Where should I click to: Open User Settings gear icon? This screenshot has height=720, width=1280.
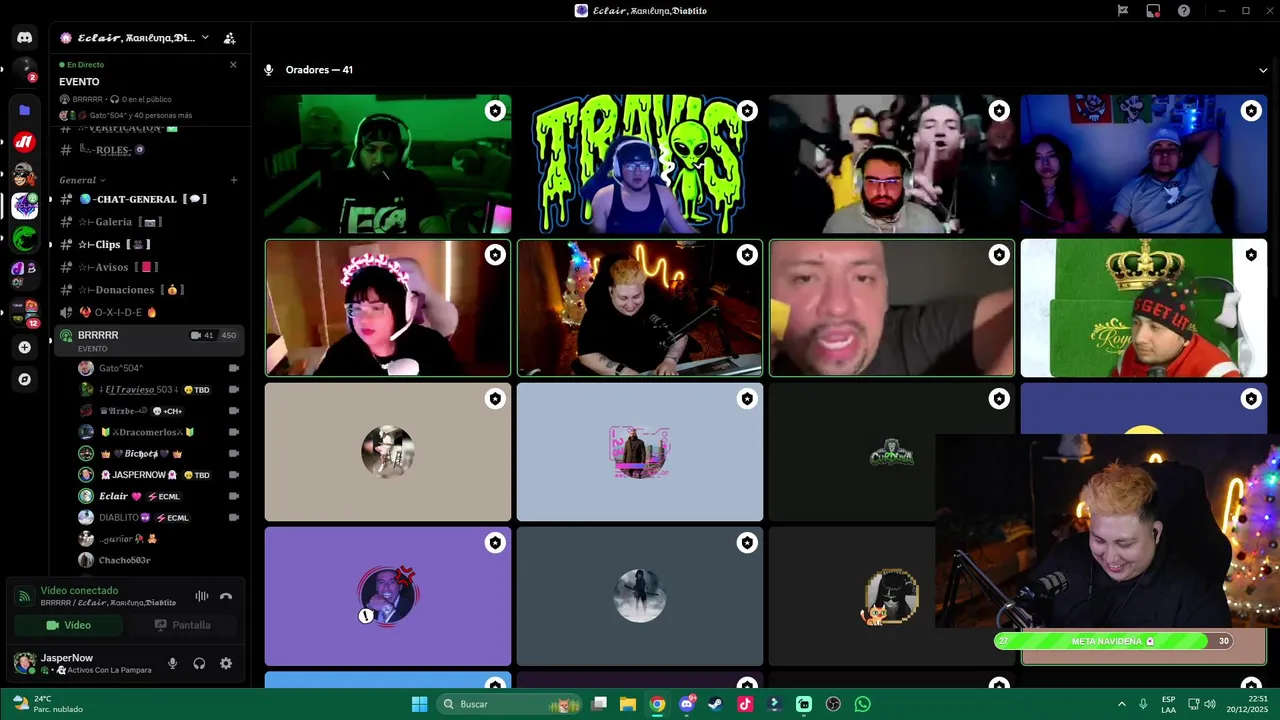[226, 663]
